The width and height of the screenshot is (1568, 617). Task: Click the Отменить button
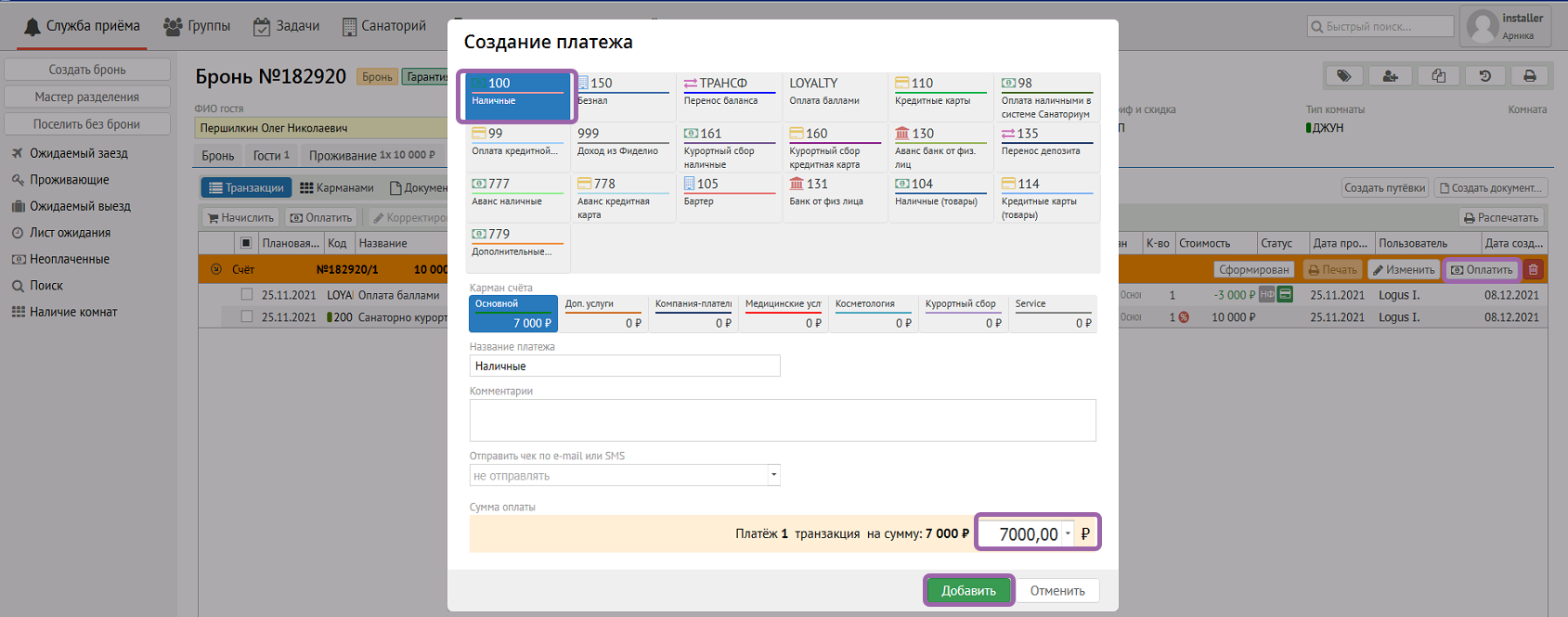1056,591
